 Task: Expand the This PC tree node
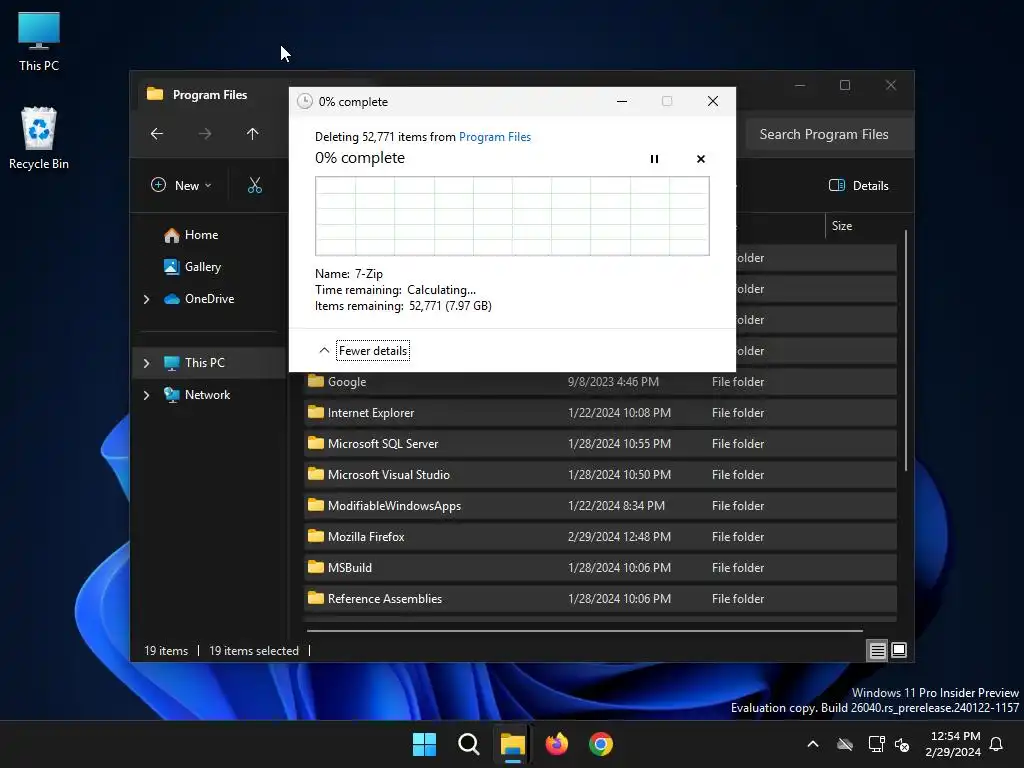[x=146, y=363]
